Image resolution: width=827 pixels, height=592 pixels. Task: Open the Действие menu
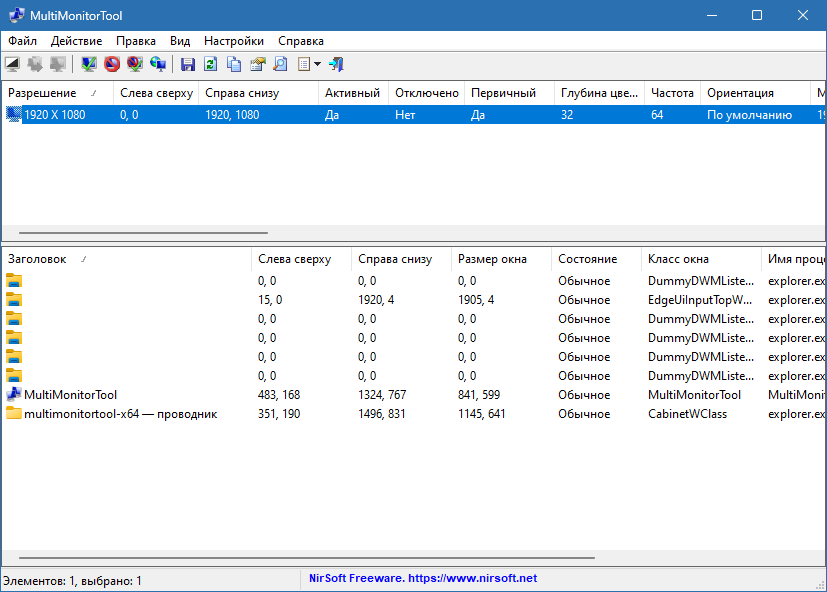pos(76,41)
